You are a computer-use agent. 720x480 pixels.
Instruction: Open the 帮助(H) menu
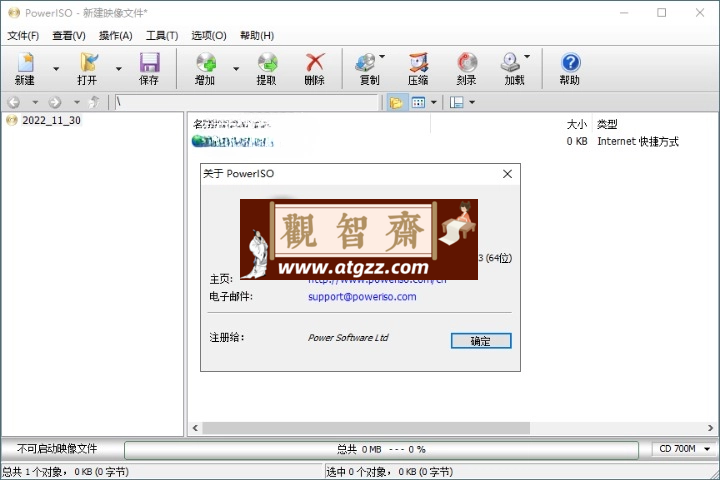(x=257, y=35)
